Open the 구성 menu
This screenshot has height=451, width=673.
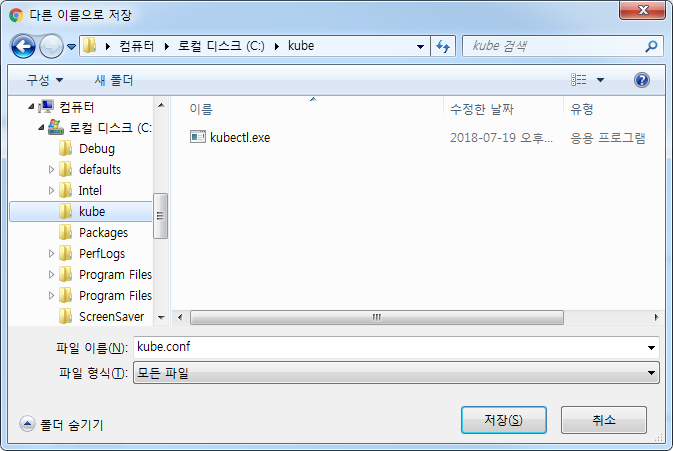tap(45, 80)
